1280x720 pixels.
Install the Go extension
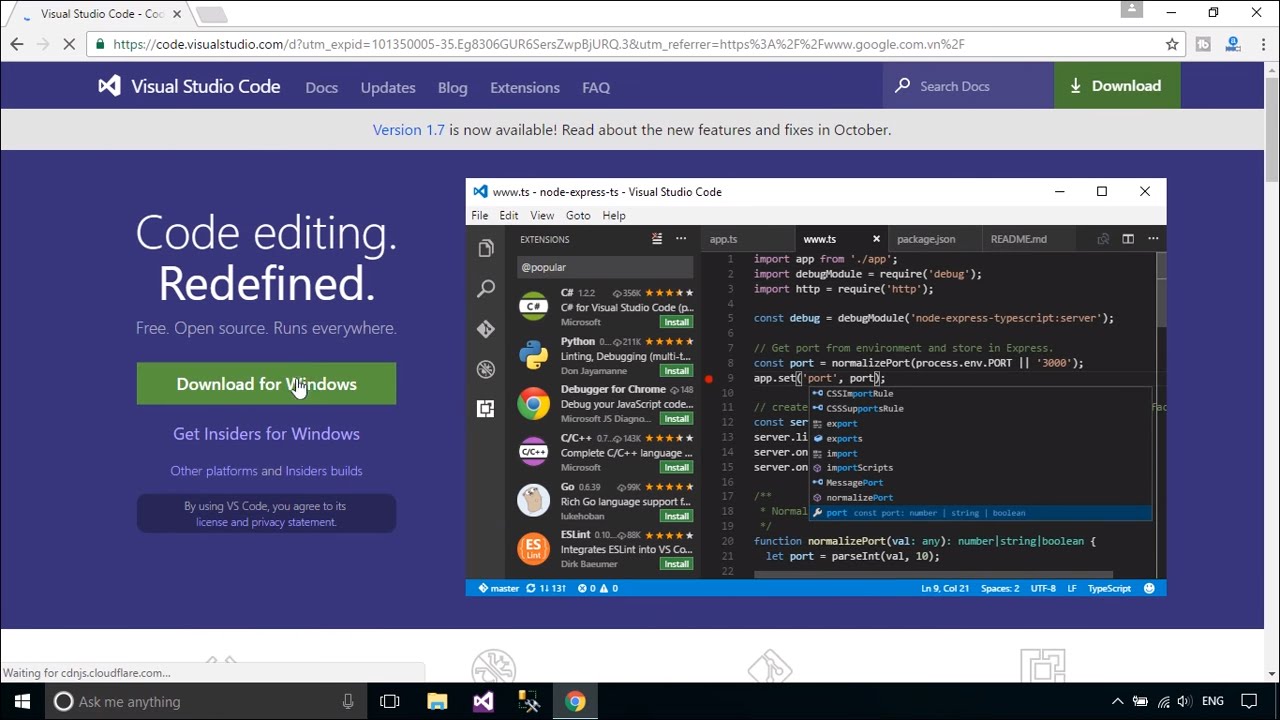point(677,516)
